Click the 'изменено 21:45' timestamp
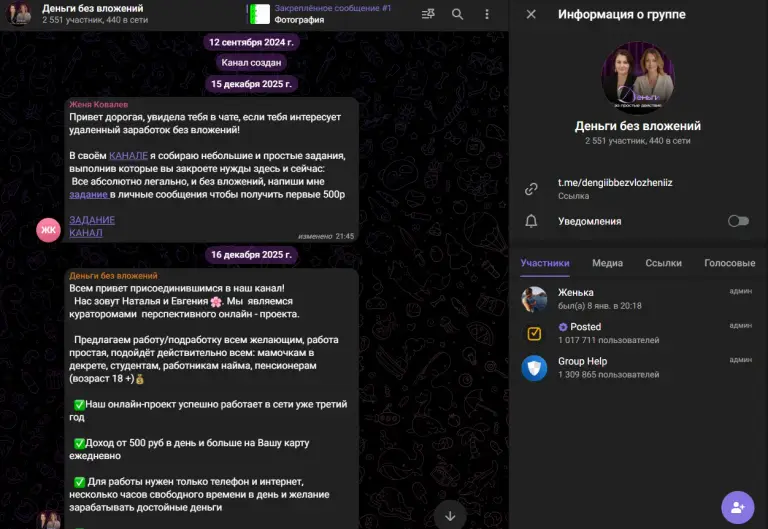 click(x=326, y=236)
